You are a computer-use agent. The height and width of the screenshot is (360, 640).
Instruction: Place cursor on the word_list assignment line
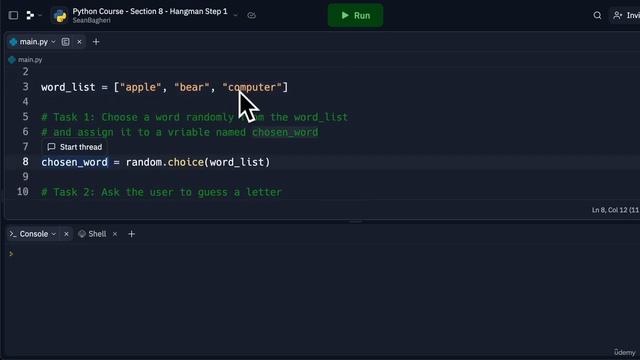click(x=164, y=87)
